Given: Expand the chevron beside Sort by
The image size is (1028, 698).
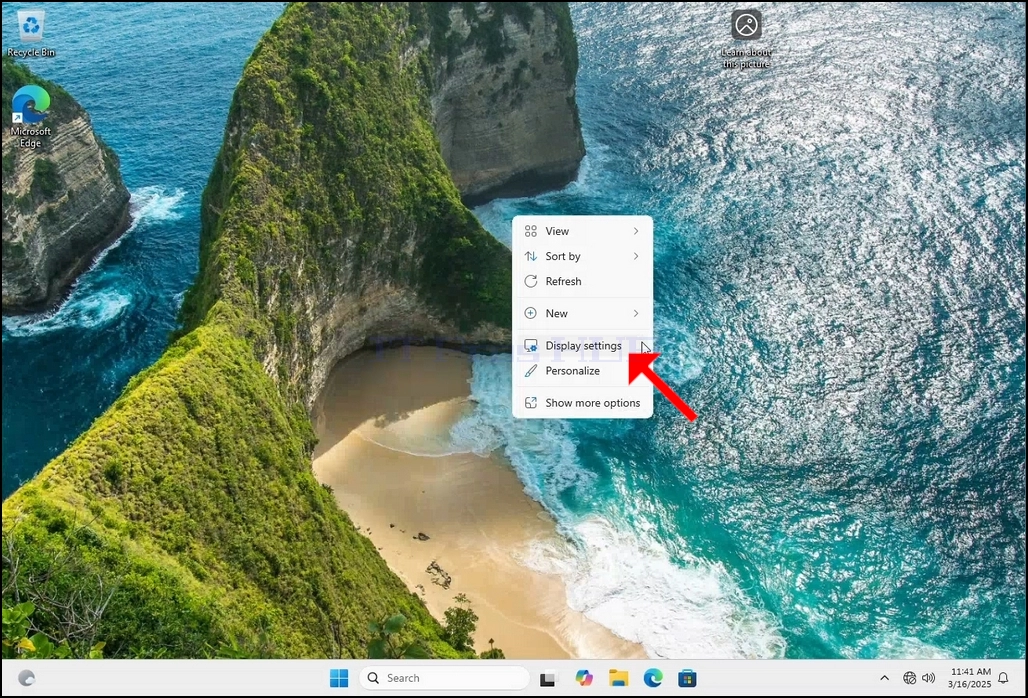Looking at the screenshot, I should click(635, 256).
